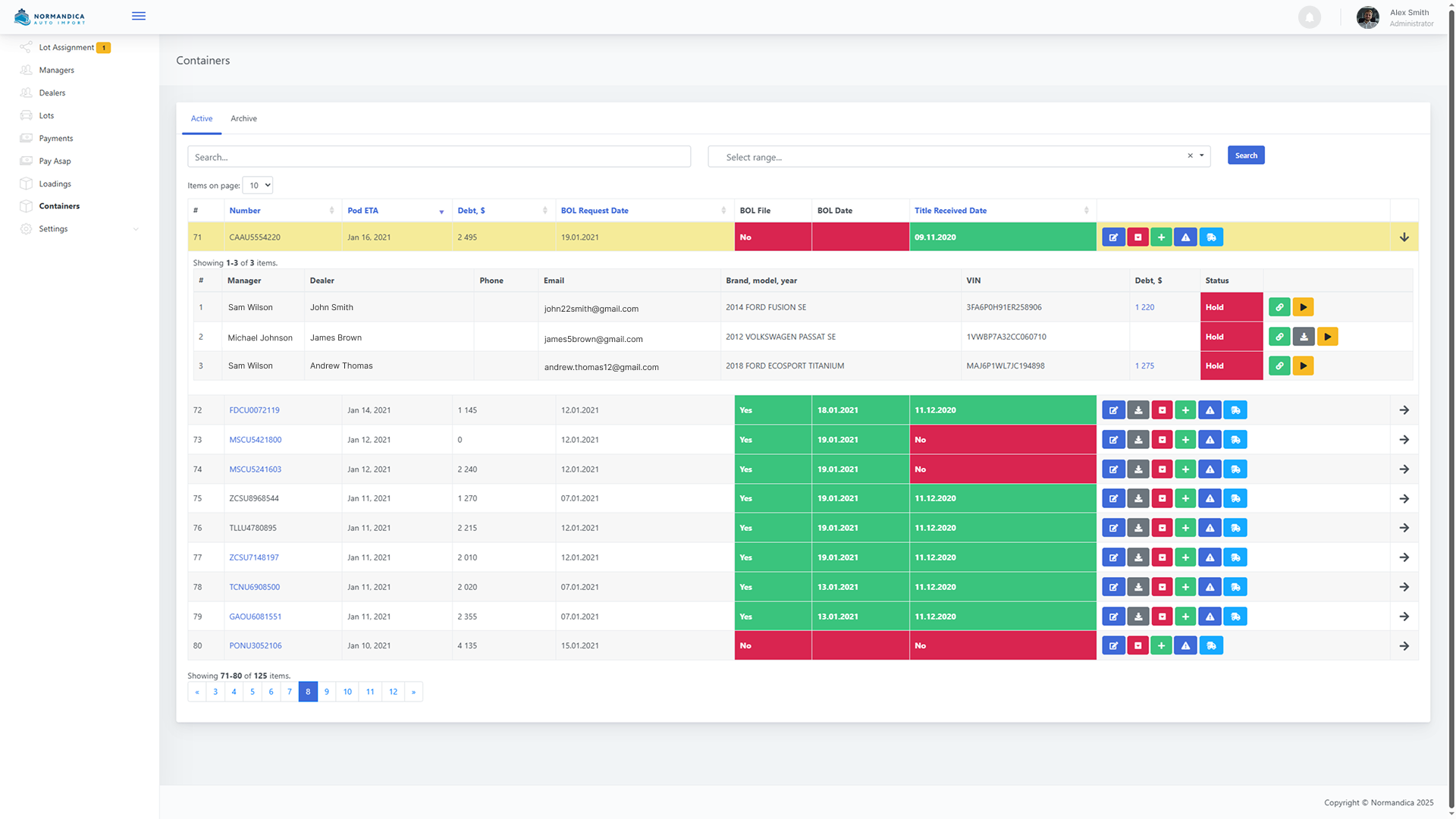Click green plus icon in row 75
This screenshot has height=819, width=1456.
point(1185,499)
